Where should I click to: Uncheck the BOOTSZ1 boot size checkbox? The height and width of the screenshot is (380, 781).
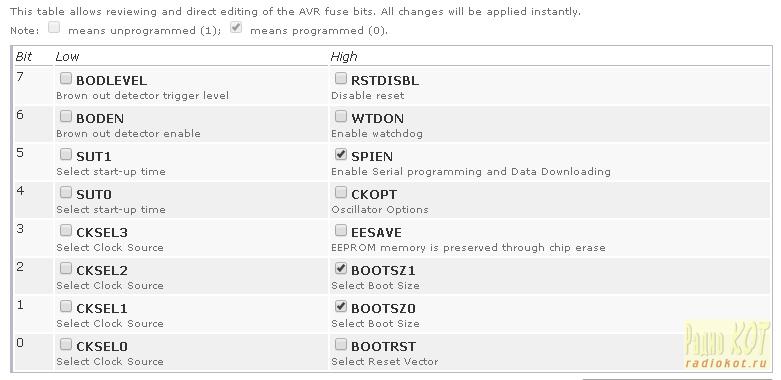[341, 268]
